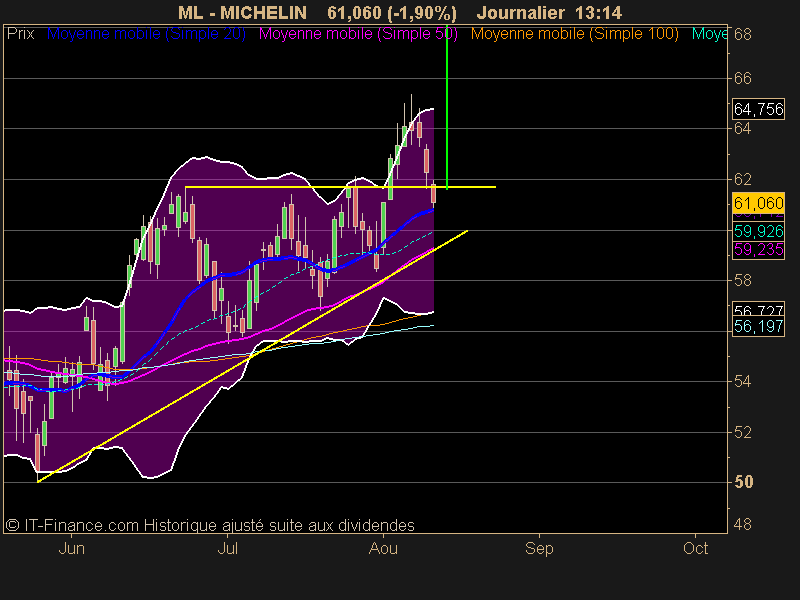
Task: Select the rising yellow trend line
Action: (253, 356)
